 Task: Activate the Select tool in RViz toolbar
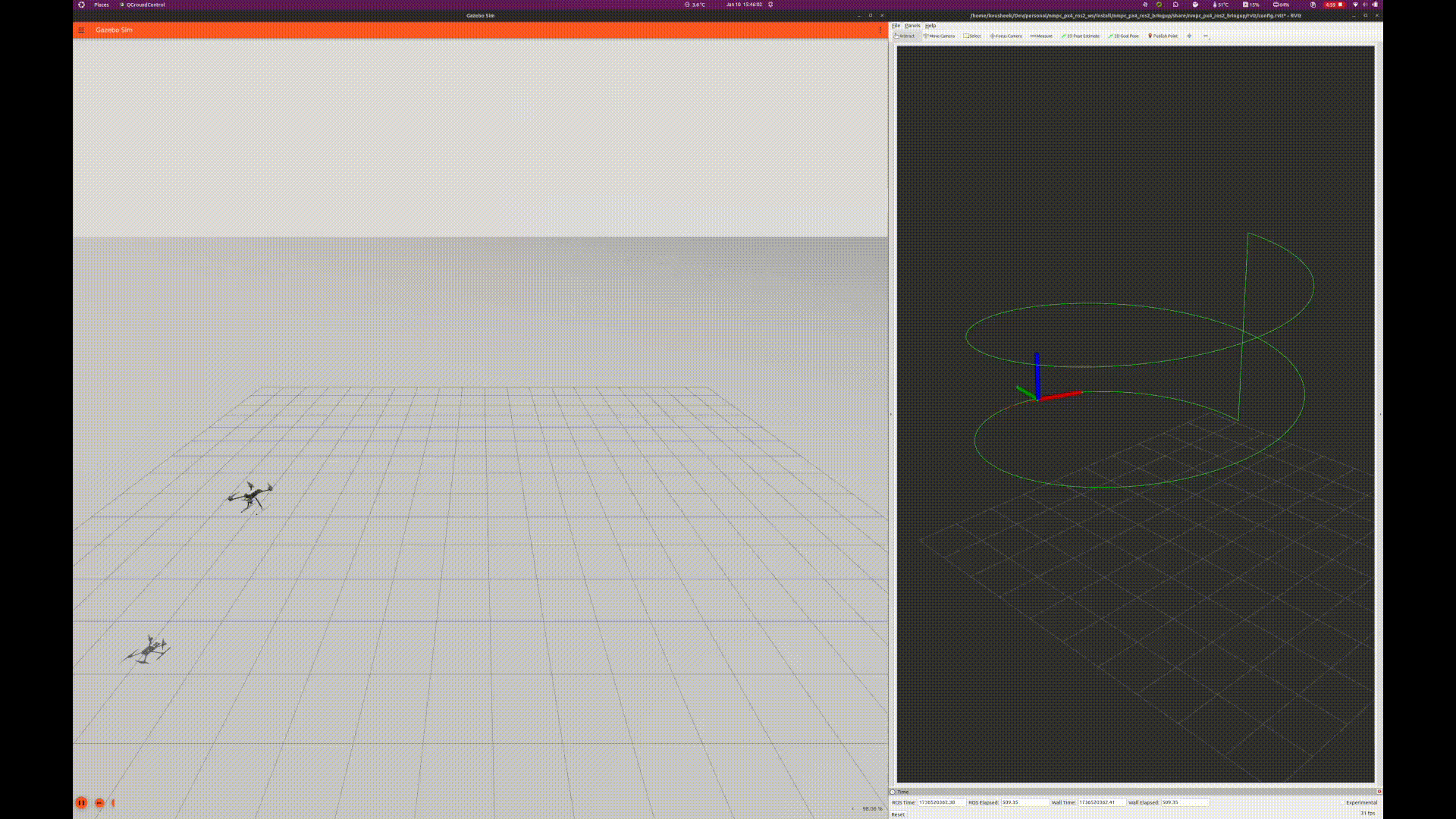pos(972,36)
